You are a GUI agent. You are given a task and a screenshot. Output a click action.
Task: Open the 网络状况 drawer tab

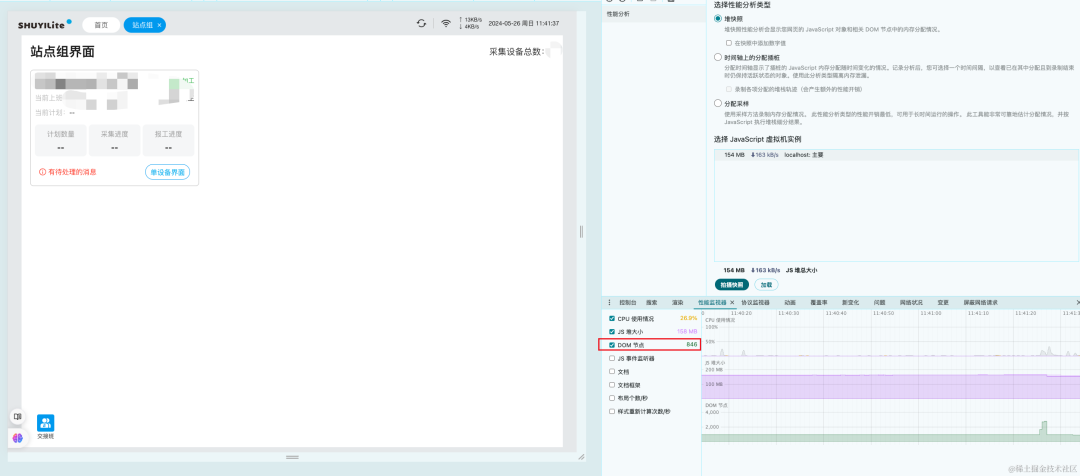click(x=911, y=302)
